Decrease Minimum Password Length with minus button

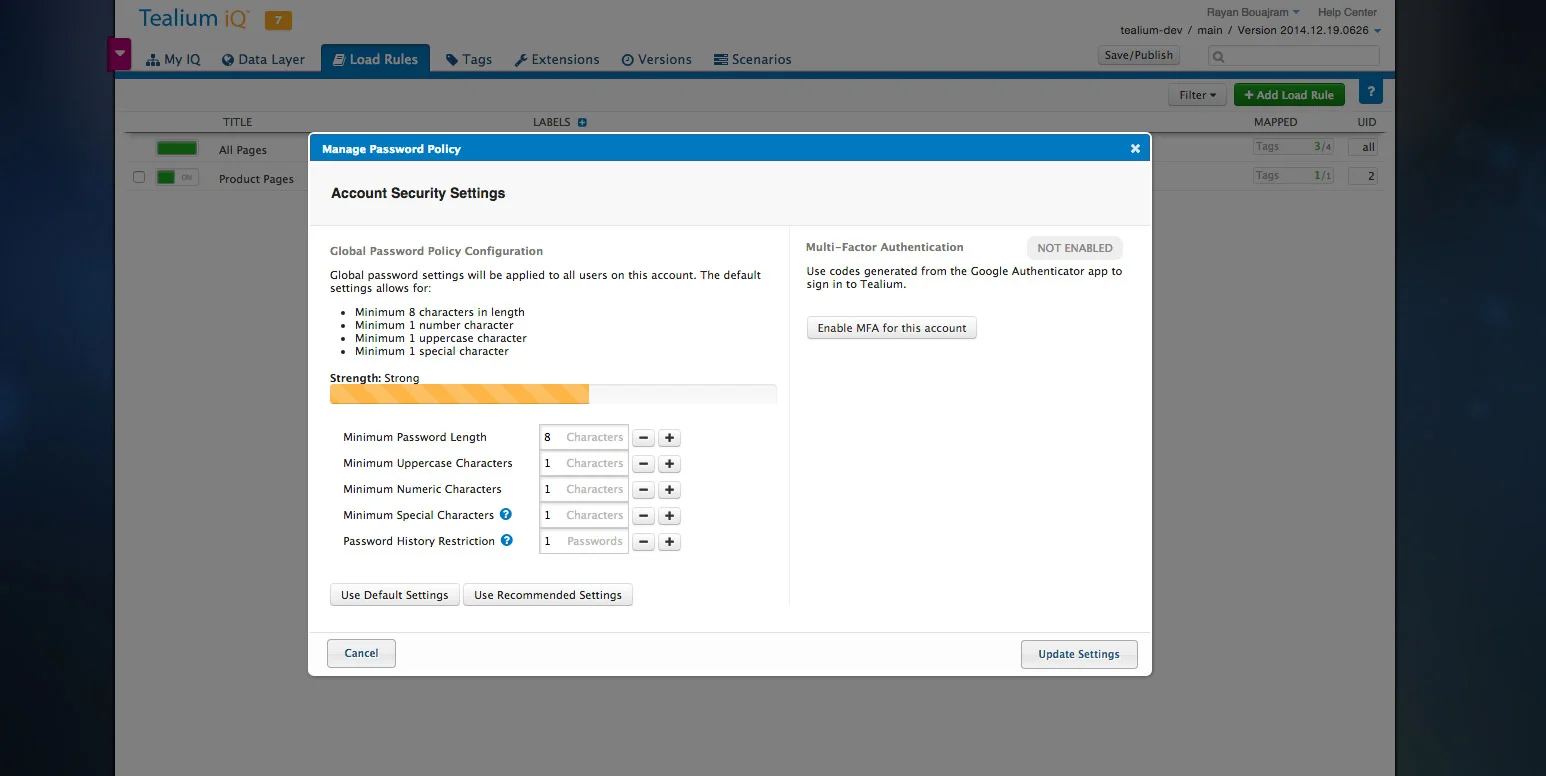click(x=644, y=438)
